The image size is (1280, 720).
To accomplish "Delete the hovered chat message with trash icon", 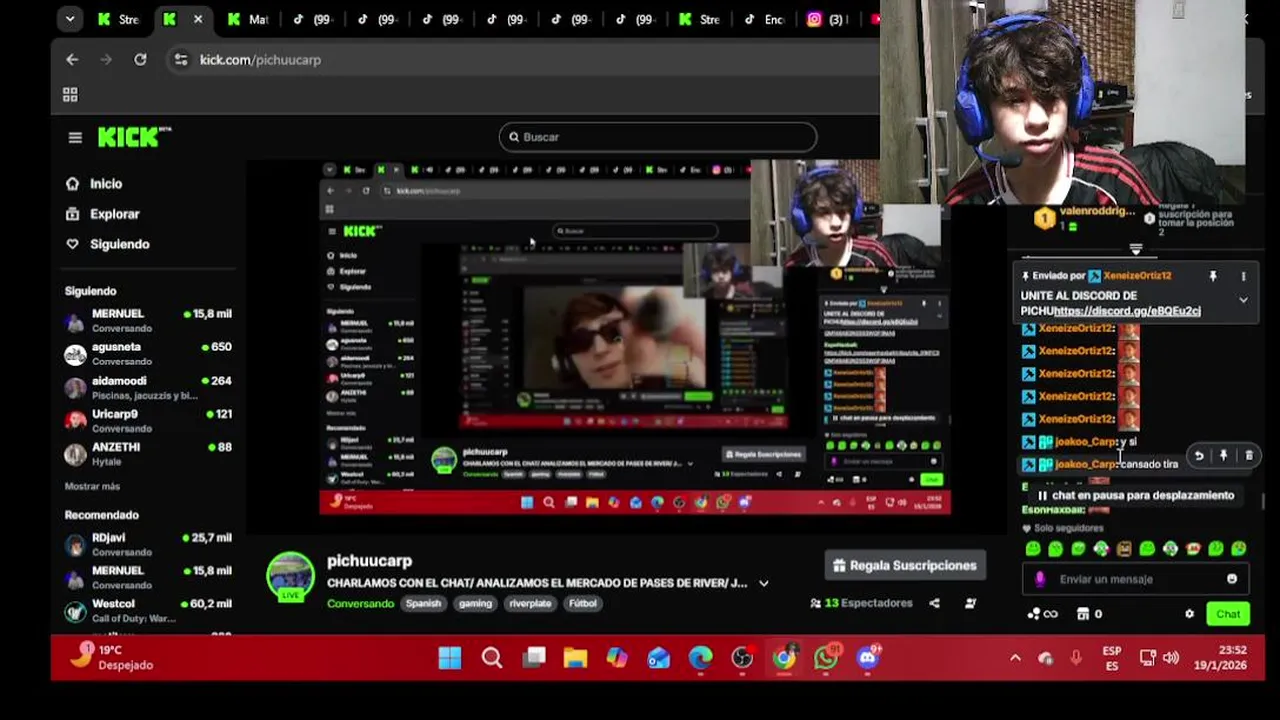I will point(1248,456).
